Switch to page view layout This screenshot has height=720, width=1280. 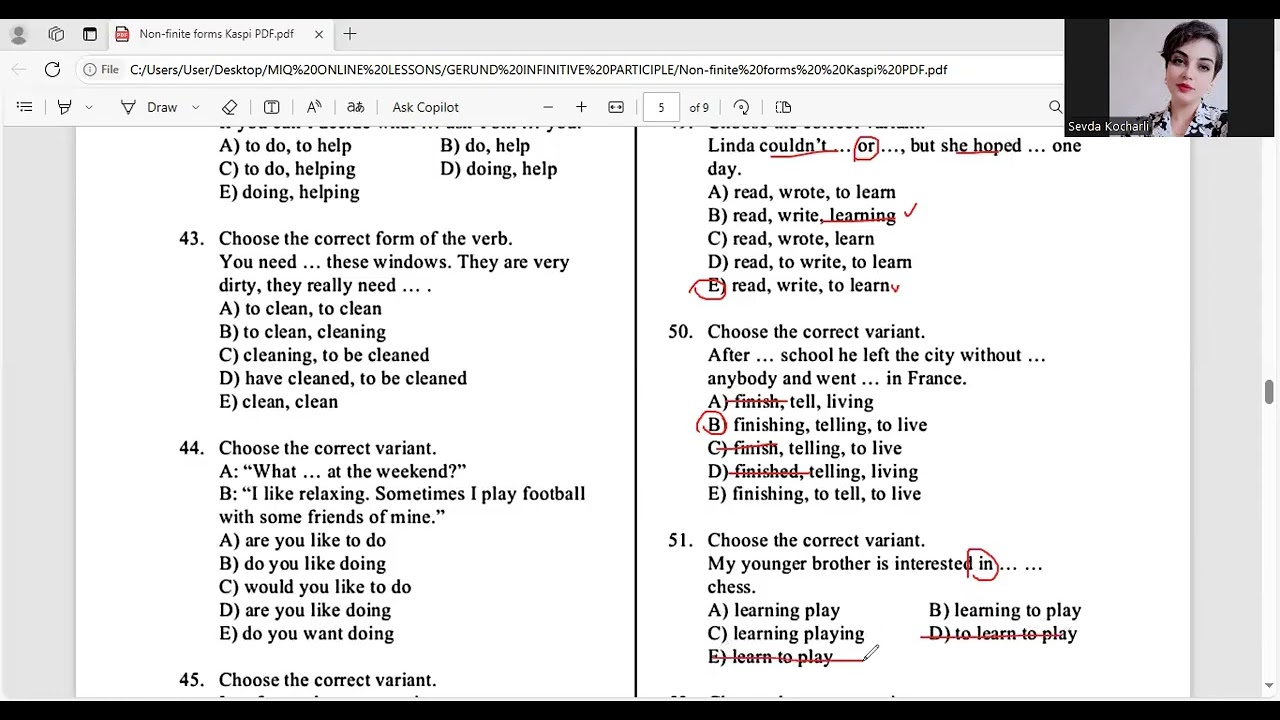tap(783, 107)
